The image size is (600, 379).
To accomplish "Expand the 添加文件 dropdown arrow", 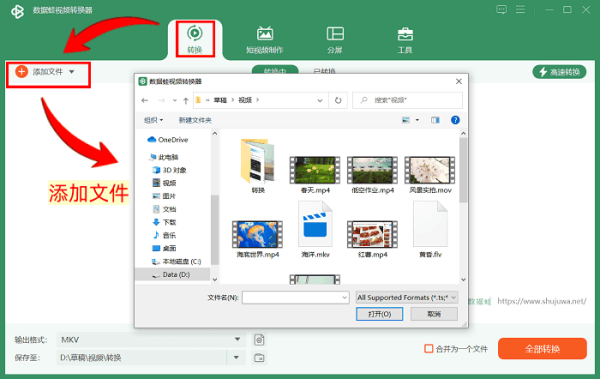I will point(72,72).
